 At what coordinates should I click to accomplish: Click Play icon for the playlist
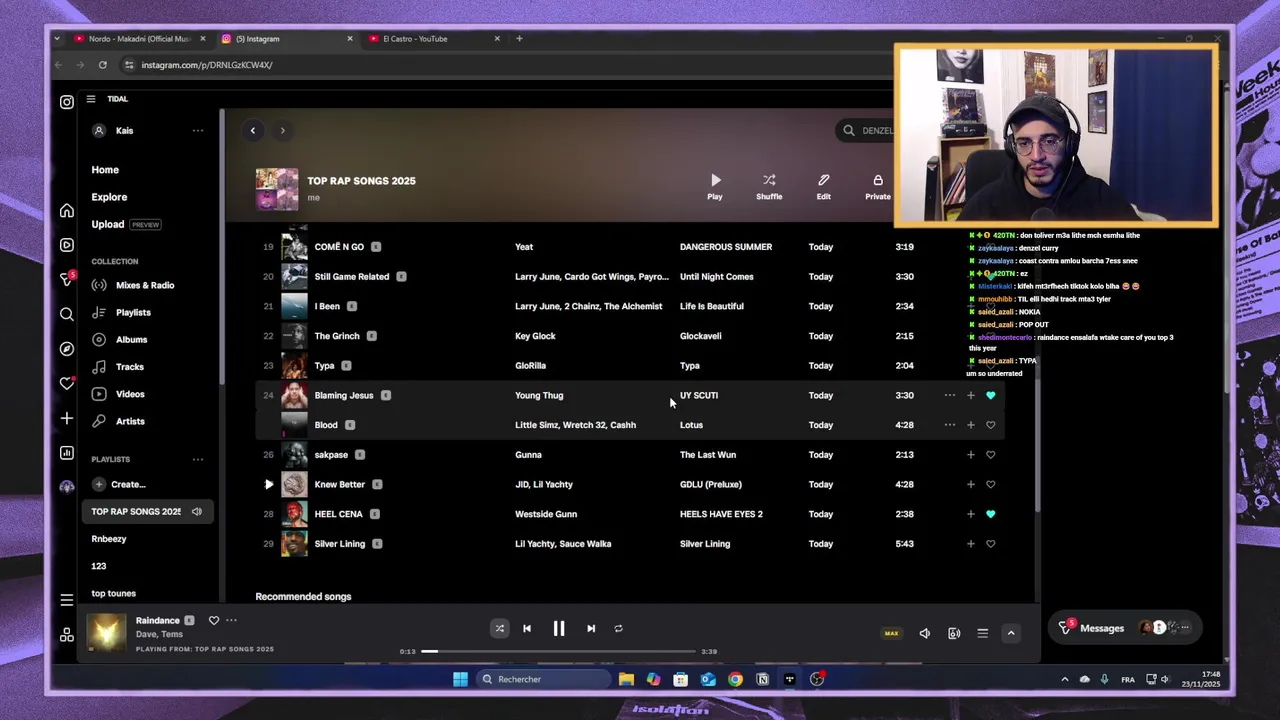coord(715,180)
